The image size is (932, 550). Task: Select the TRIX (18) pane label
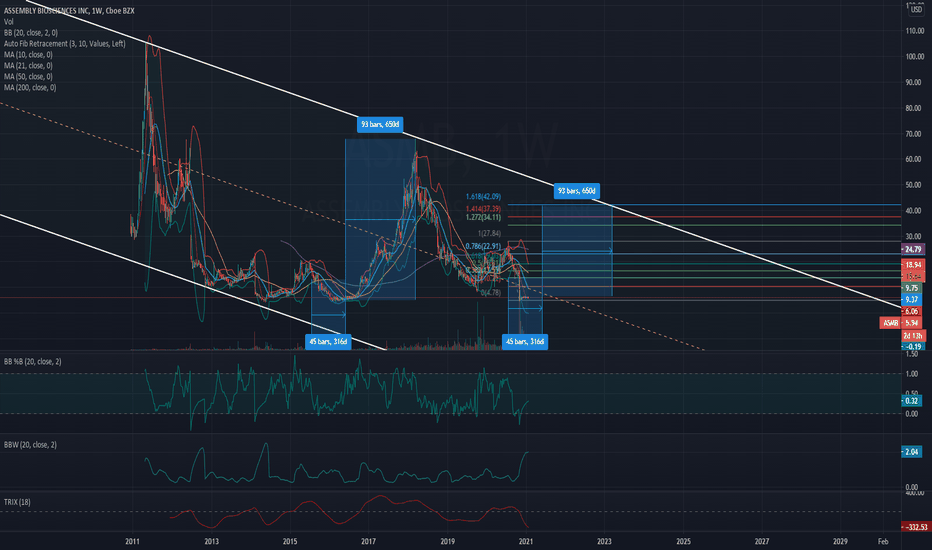click(x=17, y=502)
